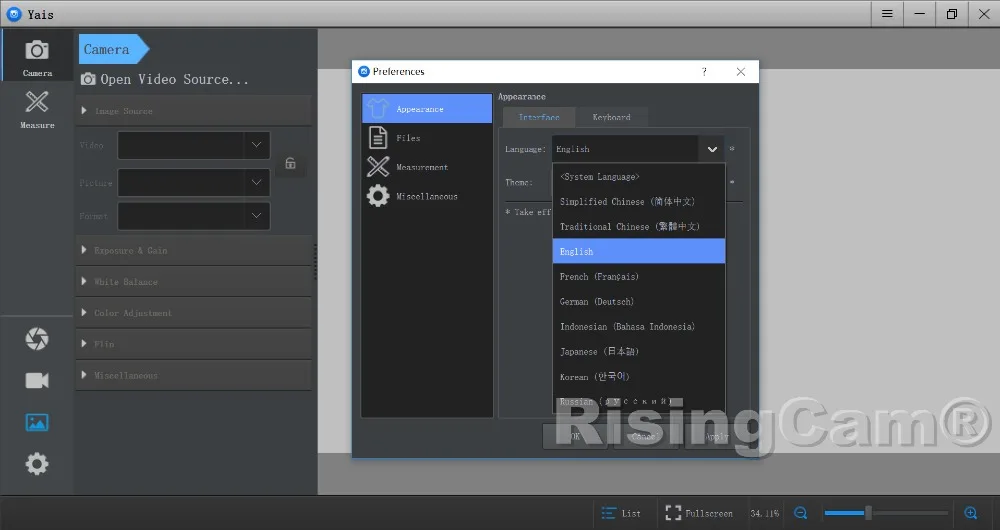Choose German (Deutsch) language option
This screenshot has height=530, width=1000.
coord(639,301)
